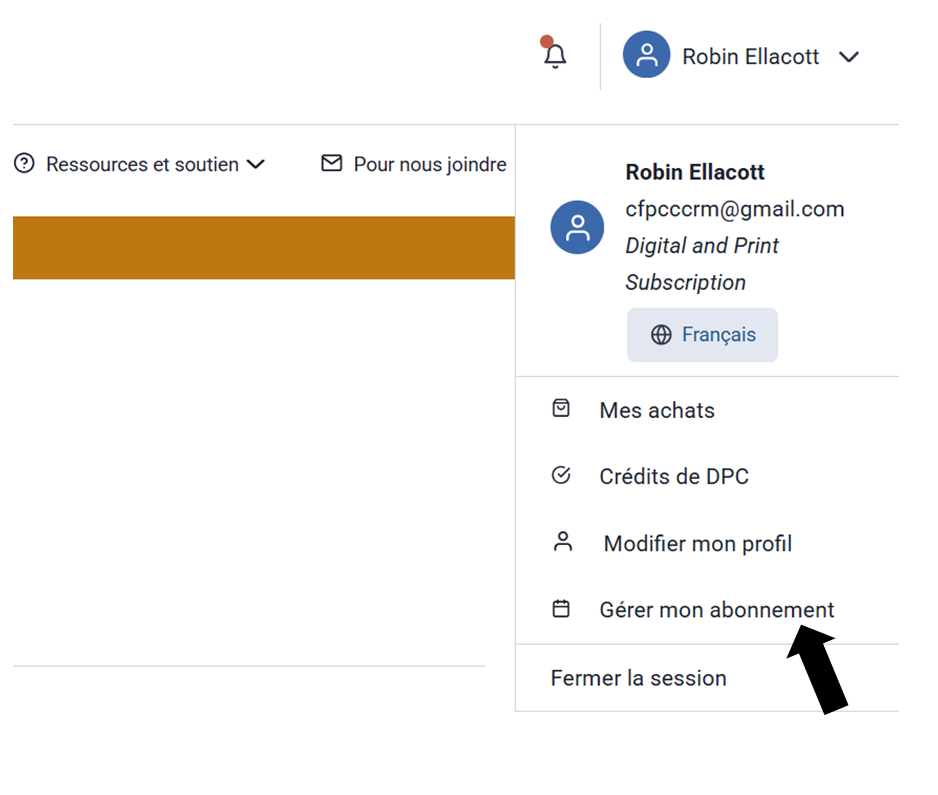Click the person icon beside Modifier mon profil
The width and height of the screenshot is (938, 795).
[x=563, y=542]
